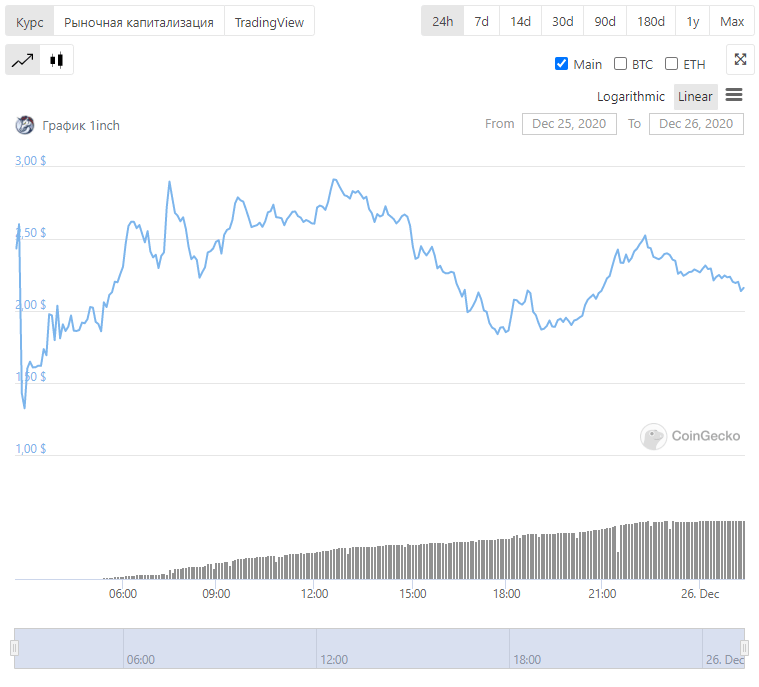Switch chart to Logarithmic scale
The height and width of the screenshot is (687, 759).
pyautogui.click(x=630, y=96)
